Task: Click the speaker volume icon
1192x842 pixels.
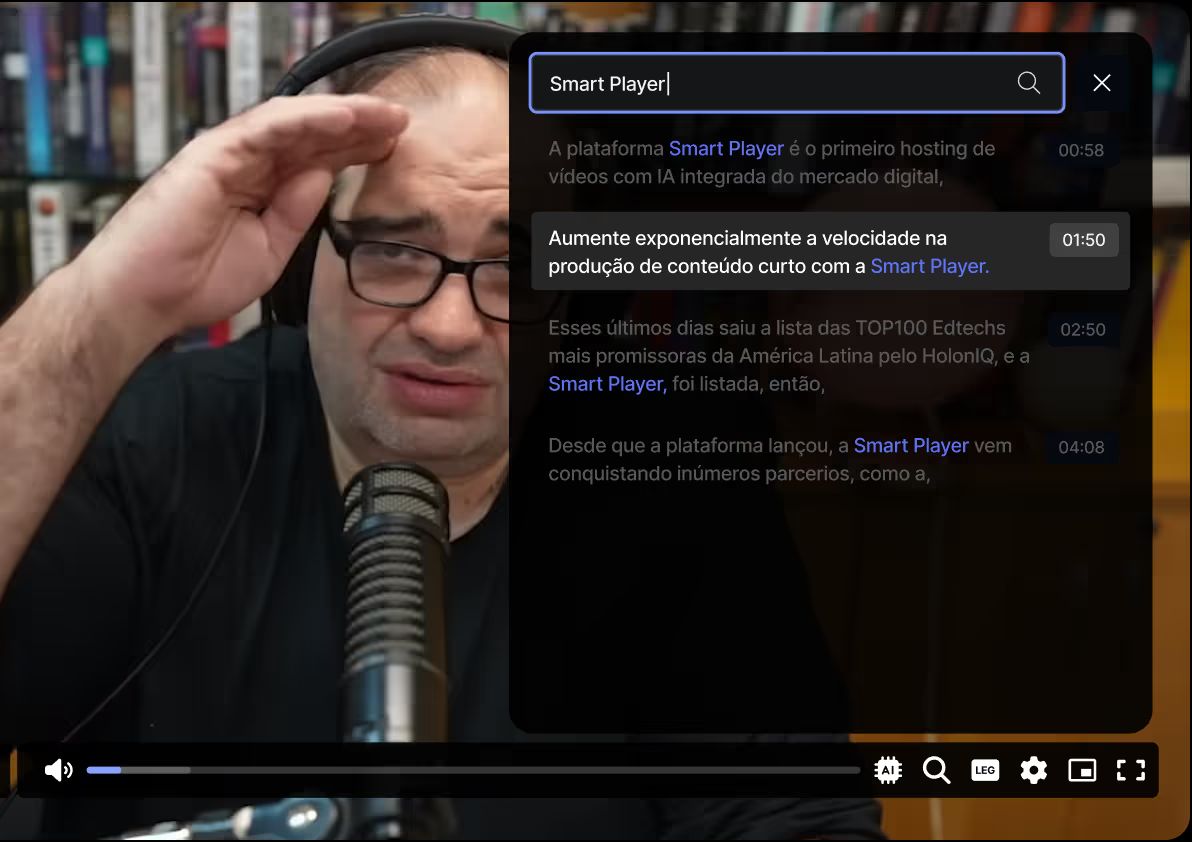Action: tap(59, 770)
